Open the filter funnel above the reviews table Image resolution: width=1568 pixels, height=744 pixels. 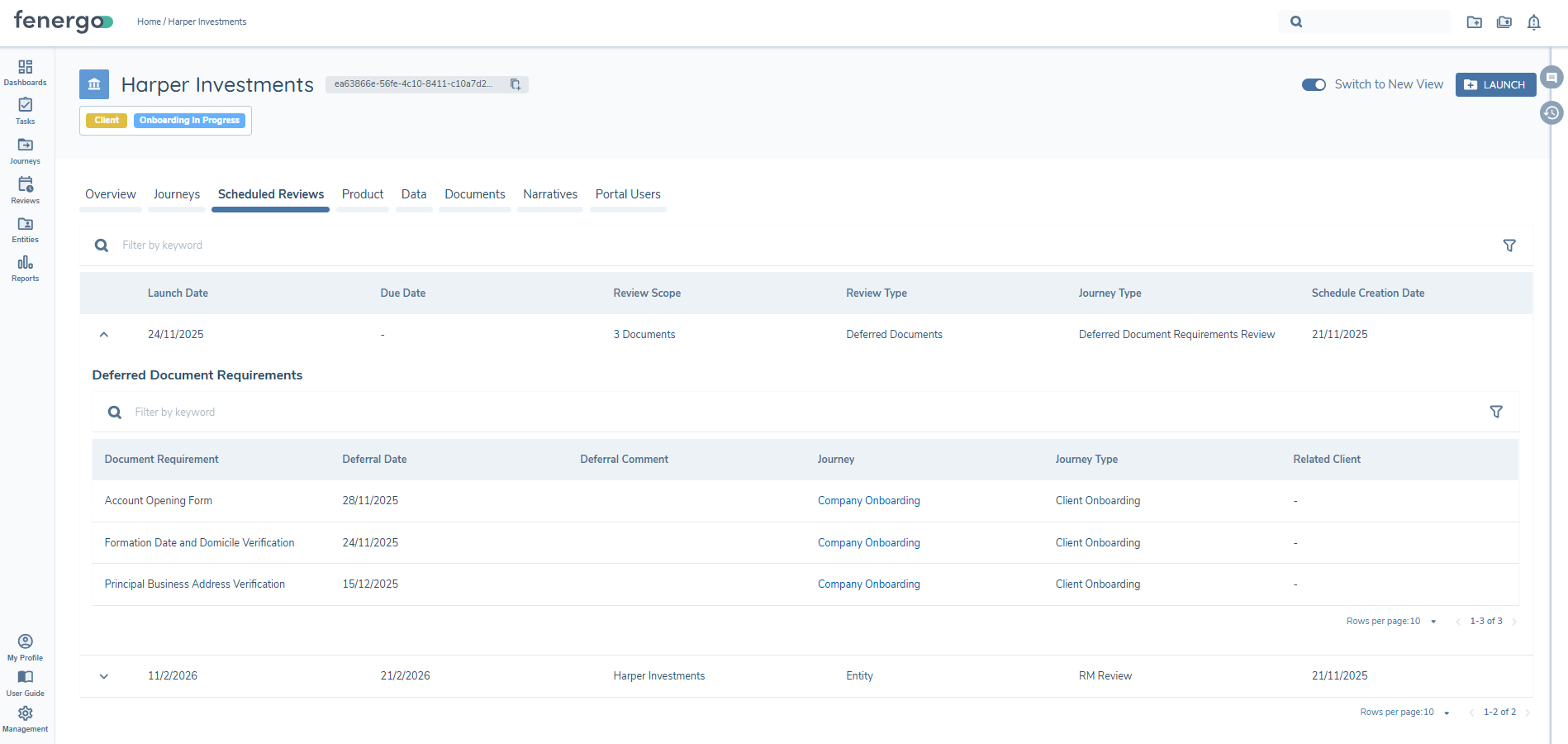pyautogui.click(x=1509, y=246)
